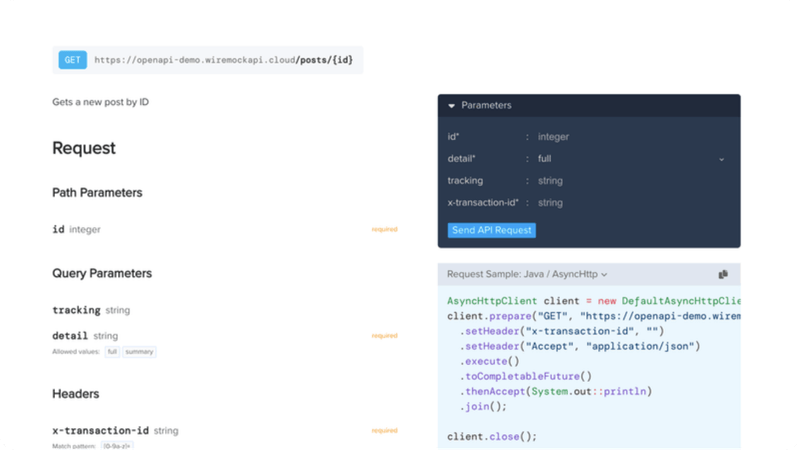This screenshot has height=450, width=800.
Task: Click the required label next to id
Action: click(x=384, y=230)
